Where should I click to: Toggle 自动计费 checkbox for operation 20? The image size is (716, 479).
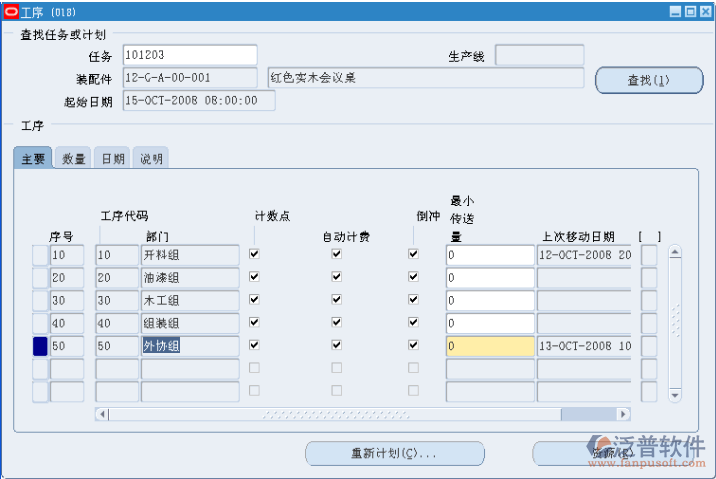point(337,278)
